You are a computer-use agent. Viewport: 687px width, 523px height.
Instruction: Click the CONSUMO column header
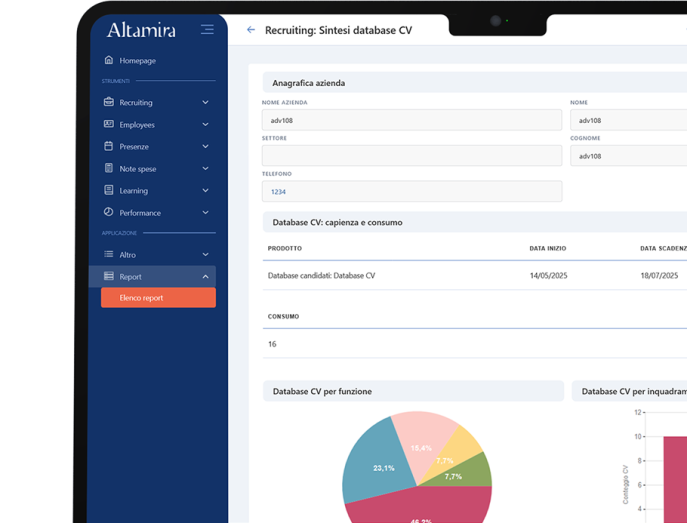point(283,316)
